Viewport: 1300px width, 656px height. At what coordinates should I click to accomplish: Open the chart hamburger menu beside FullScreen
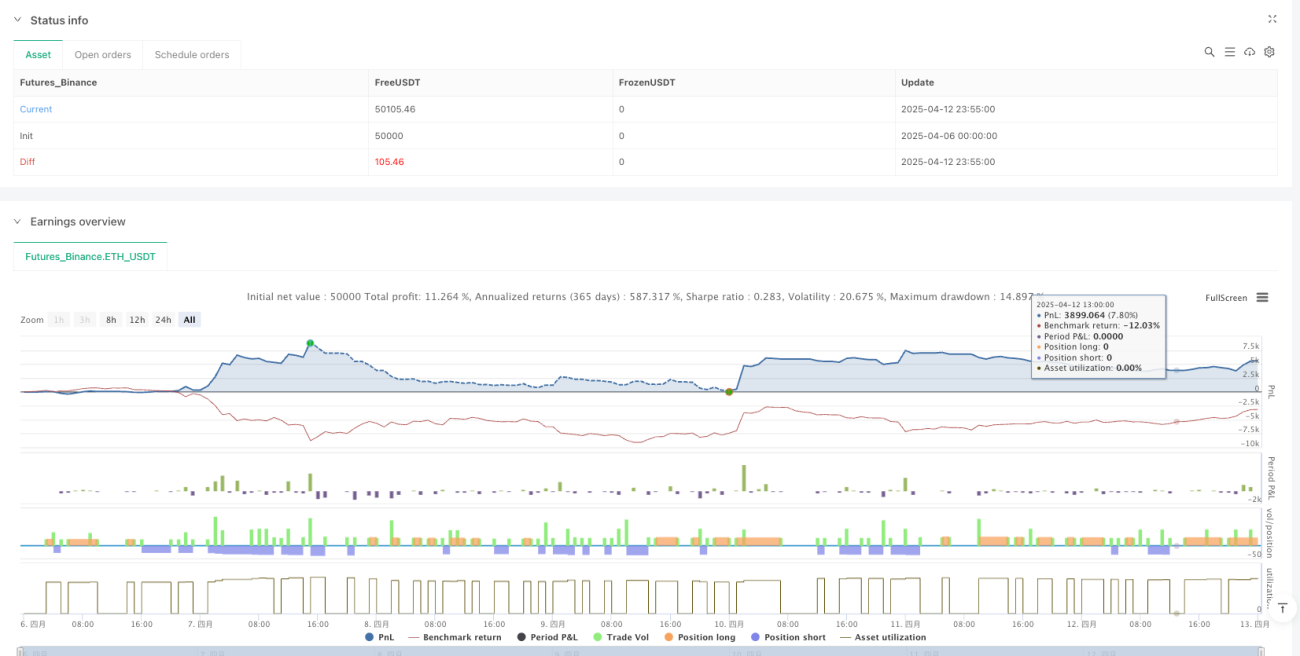pyautogui.click(x=1262, y=297)
